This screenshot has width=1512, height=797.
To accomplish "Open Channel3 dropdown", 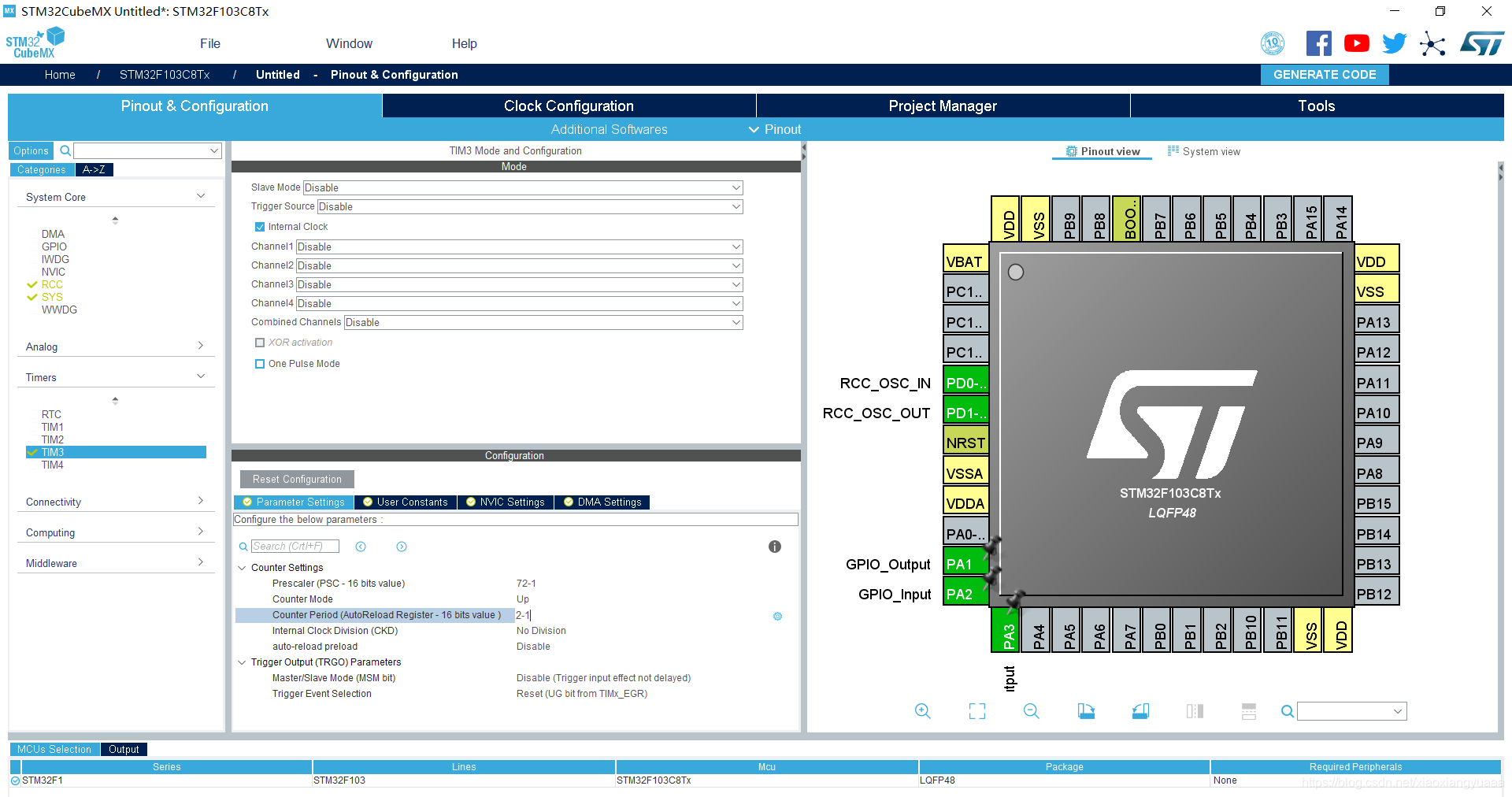I will click(519, 284).
